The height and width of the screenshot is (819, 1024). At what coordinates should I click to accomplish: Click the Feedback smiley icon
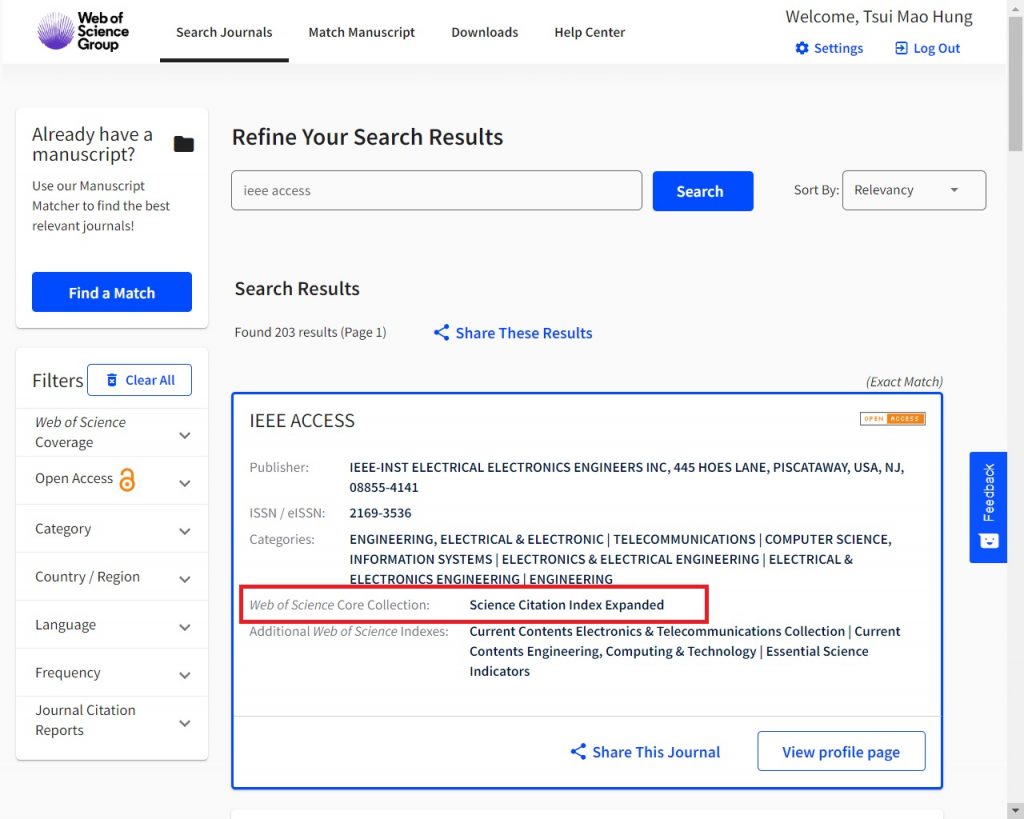pos(989,541)
